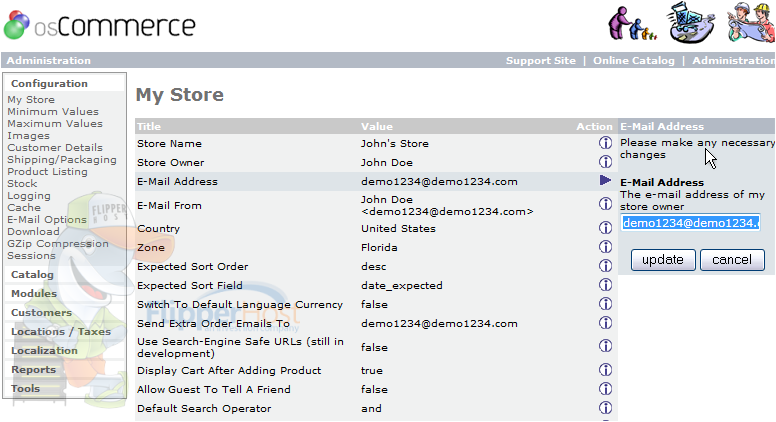
Task: Open Images in the sidebar
Action: [28, 136]
